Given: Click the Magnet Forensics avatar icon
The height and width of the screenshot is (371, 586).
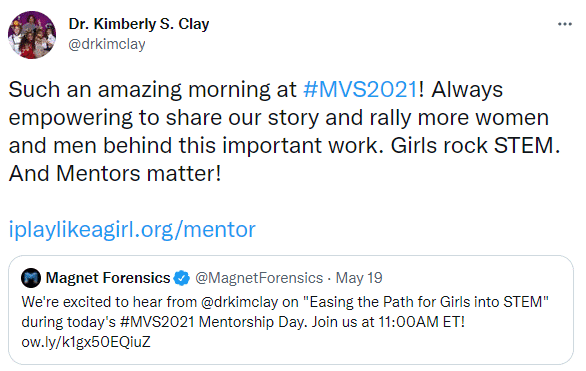Looking at the screenshot, I should [x=31, y=278].
